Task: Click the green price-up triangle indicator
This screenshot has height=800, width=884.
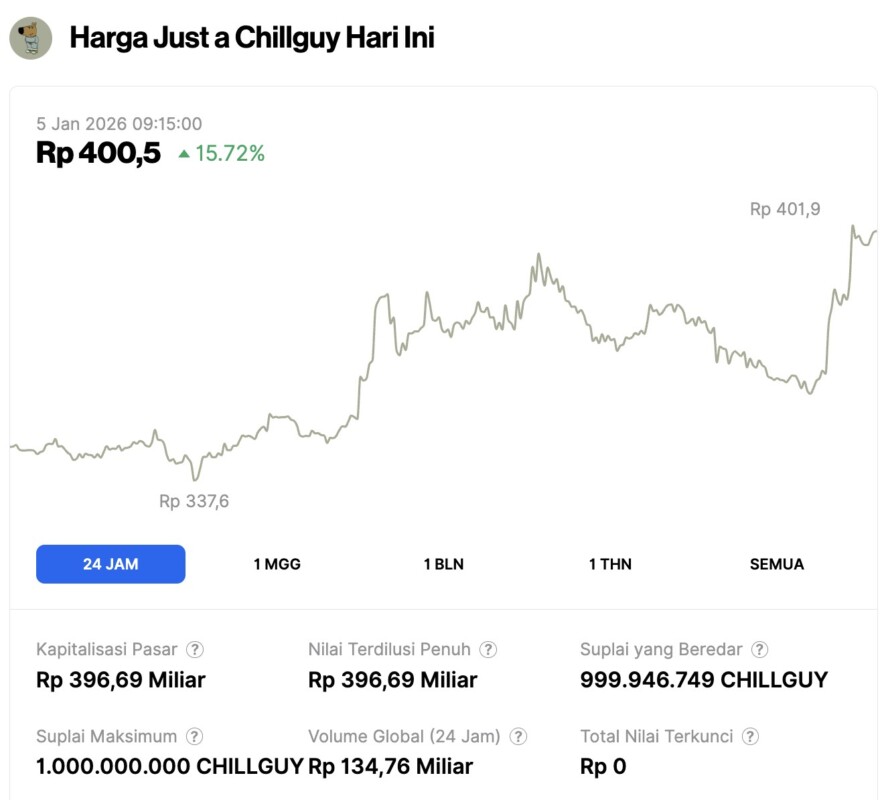Action: 184,154
